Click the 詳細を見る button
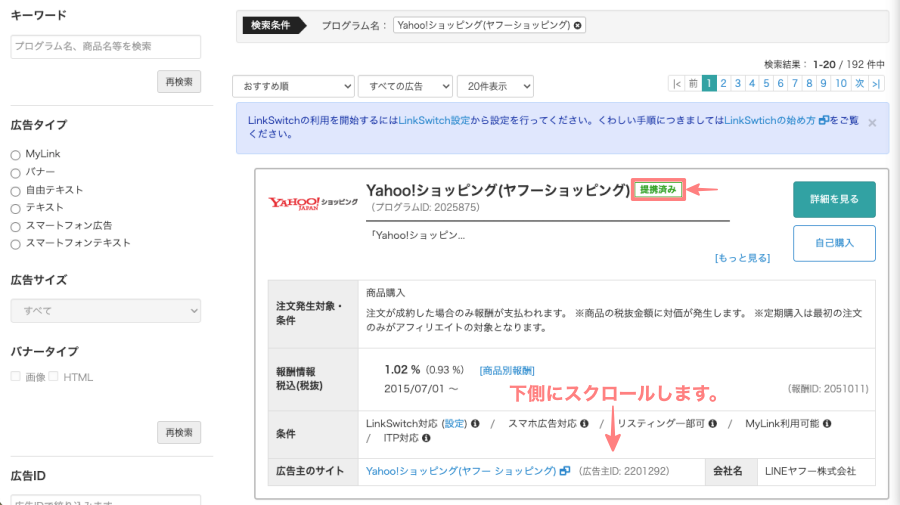Screen dimensions: 900x505 [x=834, y=199]
